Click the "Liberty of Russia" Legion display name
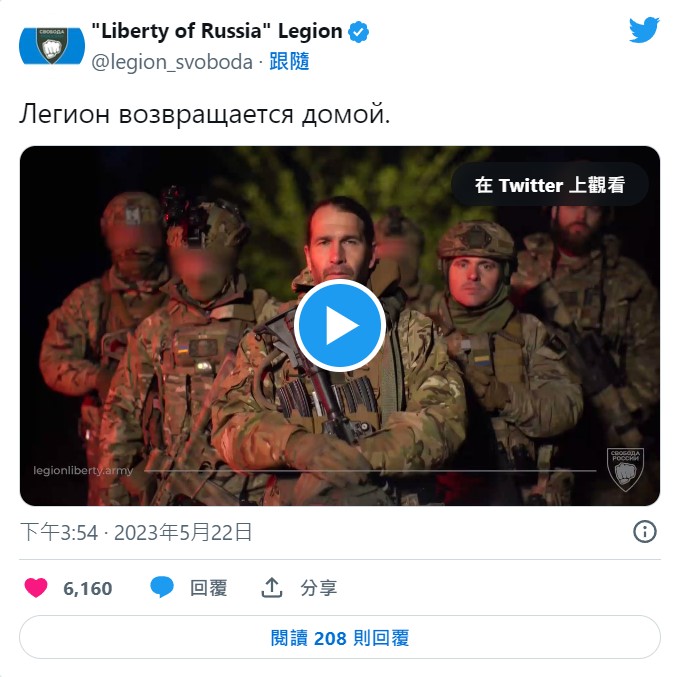The width and height of the screenshot is (677, 677). [x=217, y=31]
